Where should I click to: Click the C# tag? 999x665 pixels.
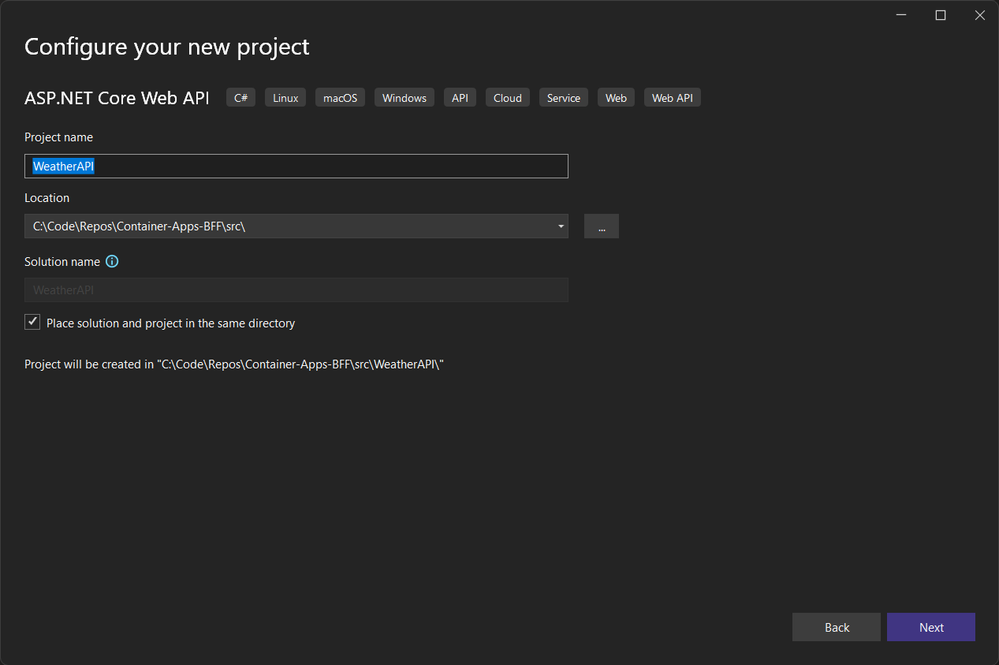click(241, 97)
